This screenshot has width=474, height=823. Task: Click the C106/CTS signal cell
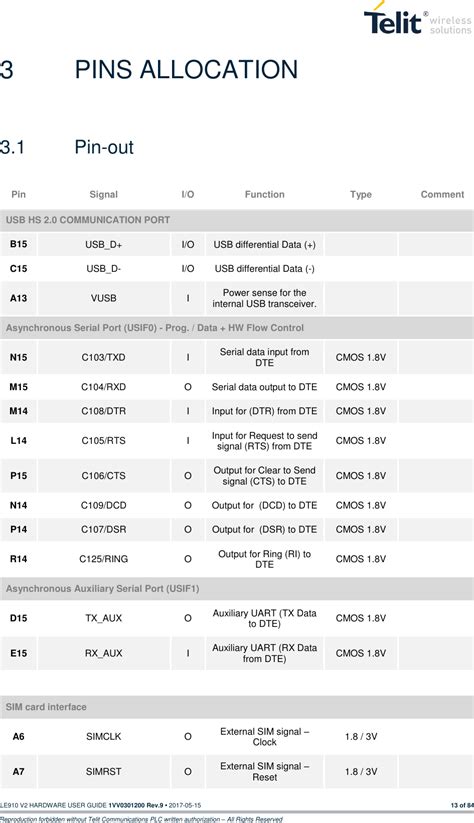click(103, 476)
